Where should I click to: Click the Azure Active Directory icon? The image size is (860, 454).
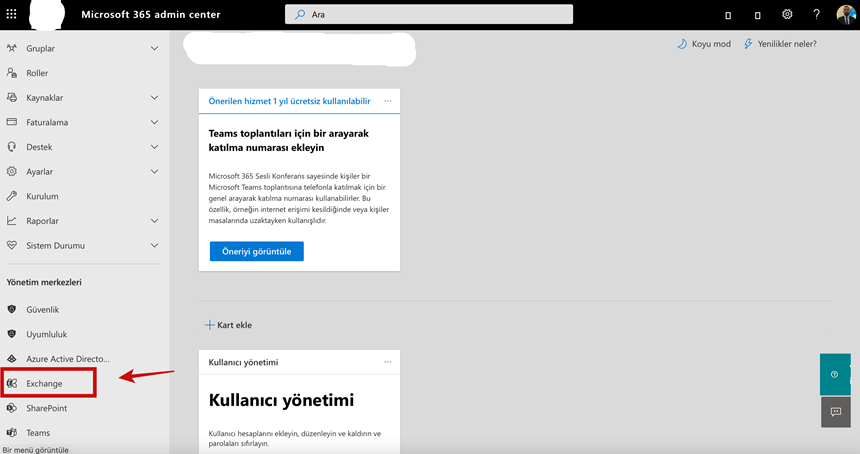[x=12, y=359]
